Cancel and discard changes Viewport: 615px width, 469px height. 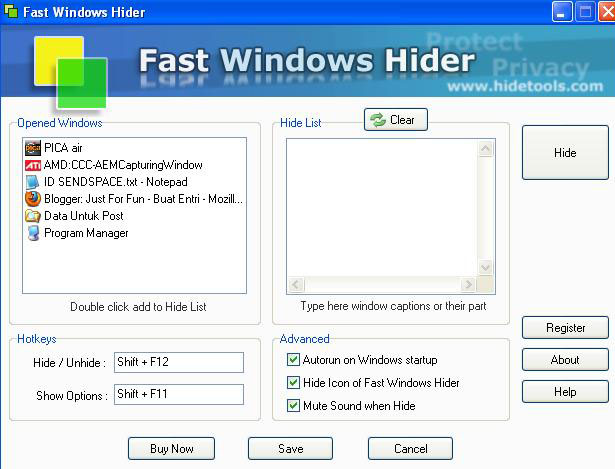click(410, 449)
